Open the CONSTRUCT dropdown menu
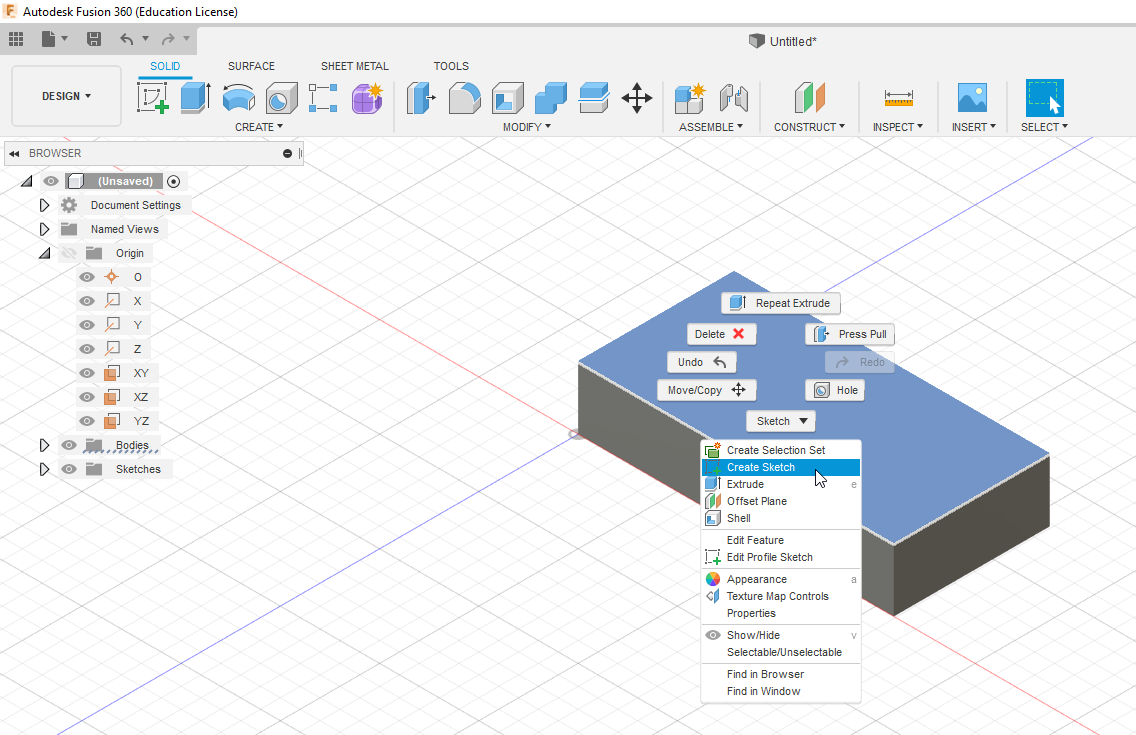Screen dimensions: 1136x735 pyautogui.click(x=809, y=127)
